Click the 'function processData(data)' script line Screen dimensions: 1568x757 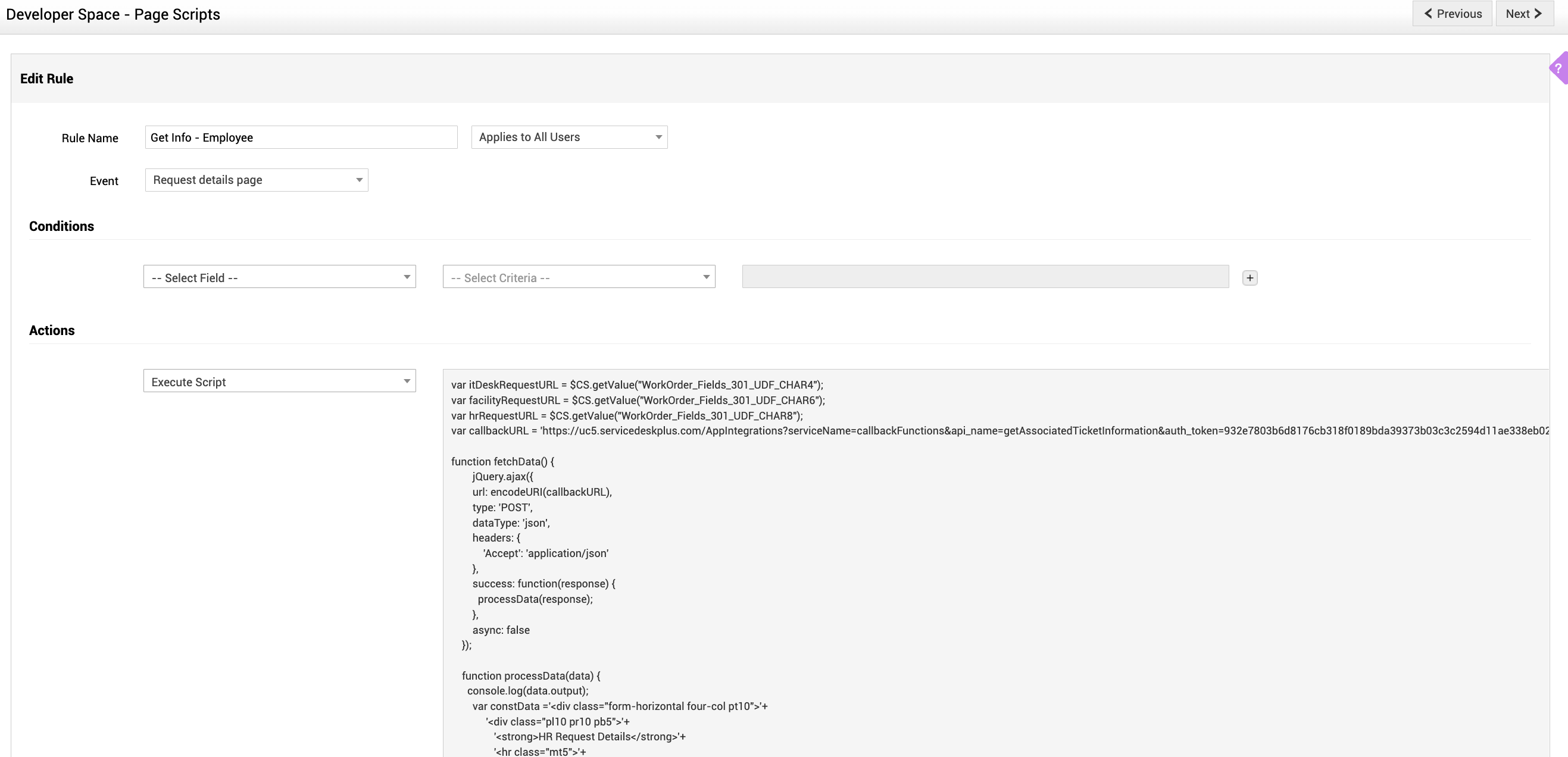pyautogui.click(x=530, y=675)
